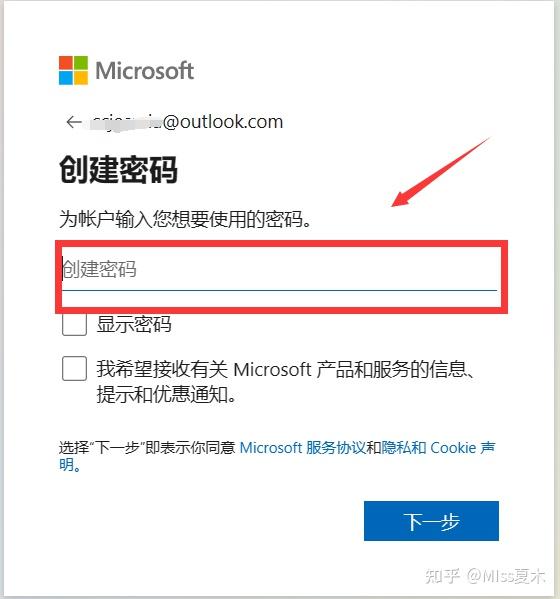Click the 显示密码 label text

point(134,324)
